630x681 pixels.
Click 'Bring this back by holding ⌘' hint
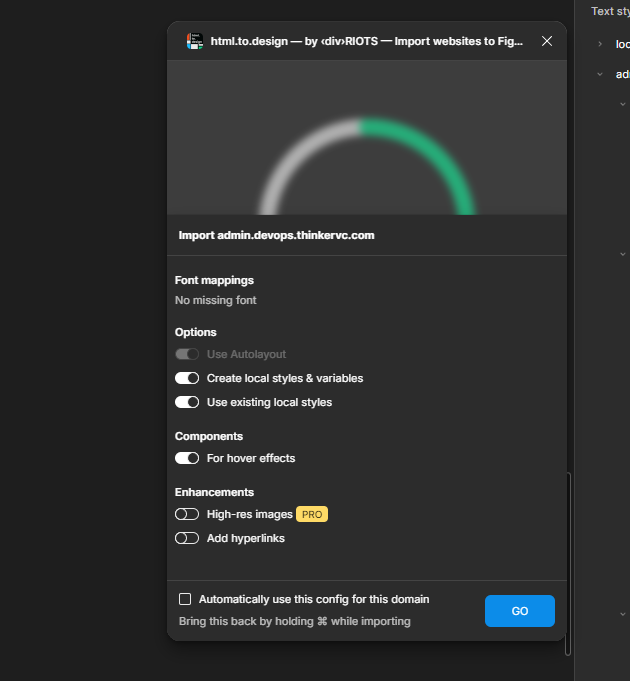294,621
